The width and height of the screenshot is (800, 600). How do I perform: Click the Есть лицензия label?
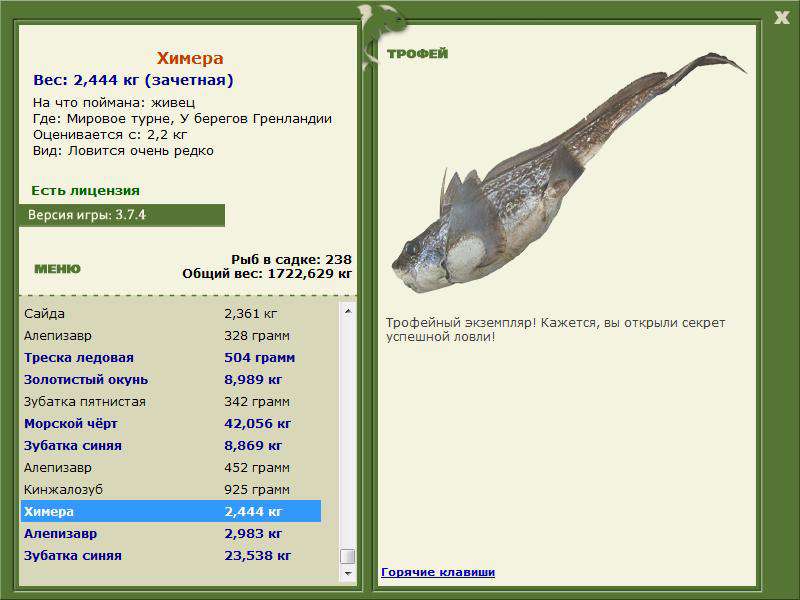(86, 190)
